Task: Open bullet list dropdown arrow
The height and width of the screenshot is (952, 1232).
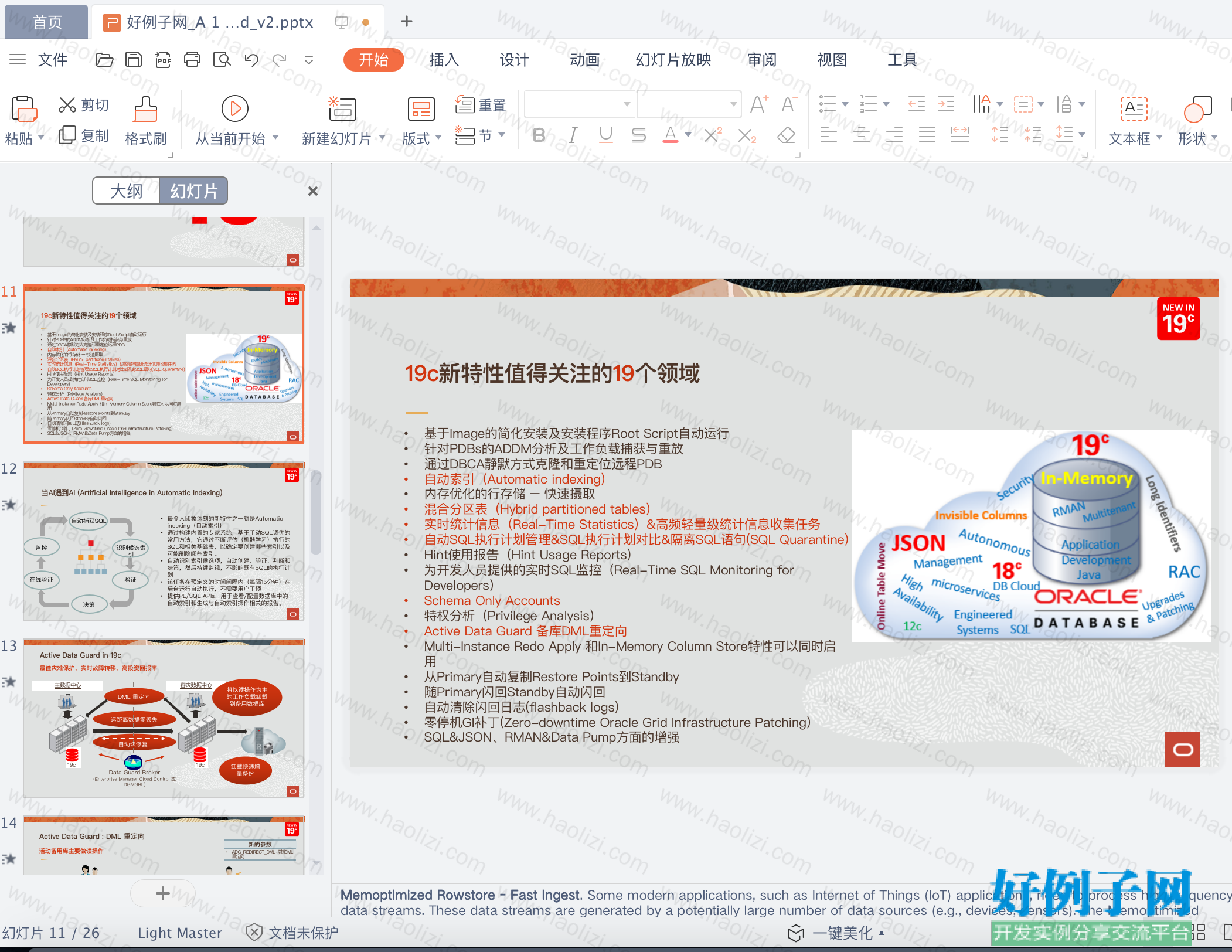Action: click(845, 104)
